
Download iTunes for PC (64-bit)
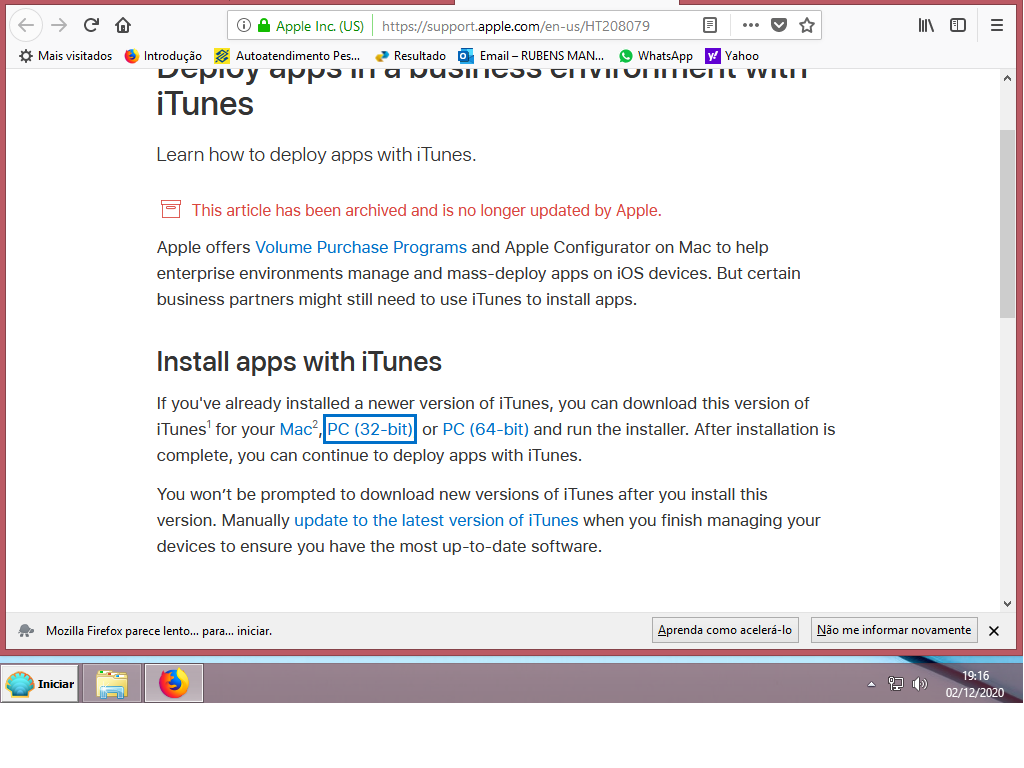(x=486, y=430)
